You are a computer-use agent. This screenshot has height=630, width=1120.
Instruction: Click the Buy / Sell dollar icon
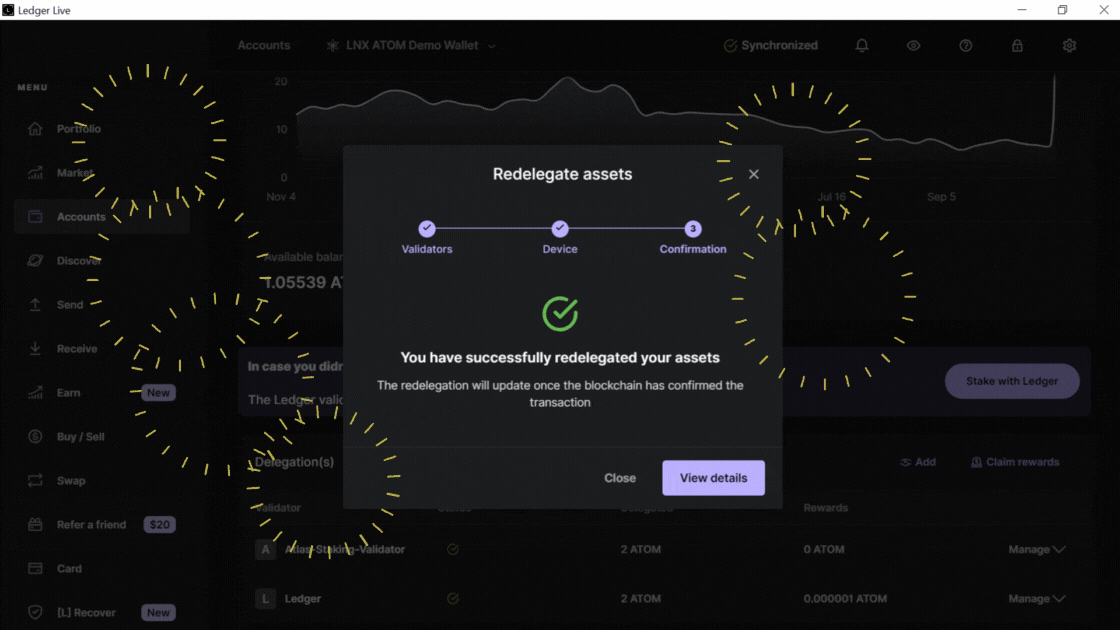coord(36,437)
